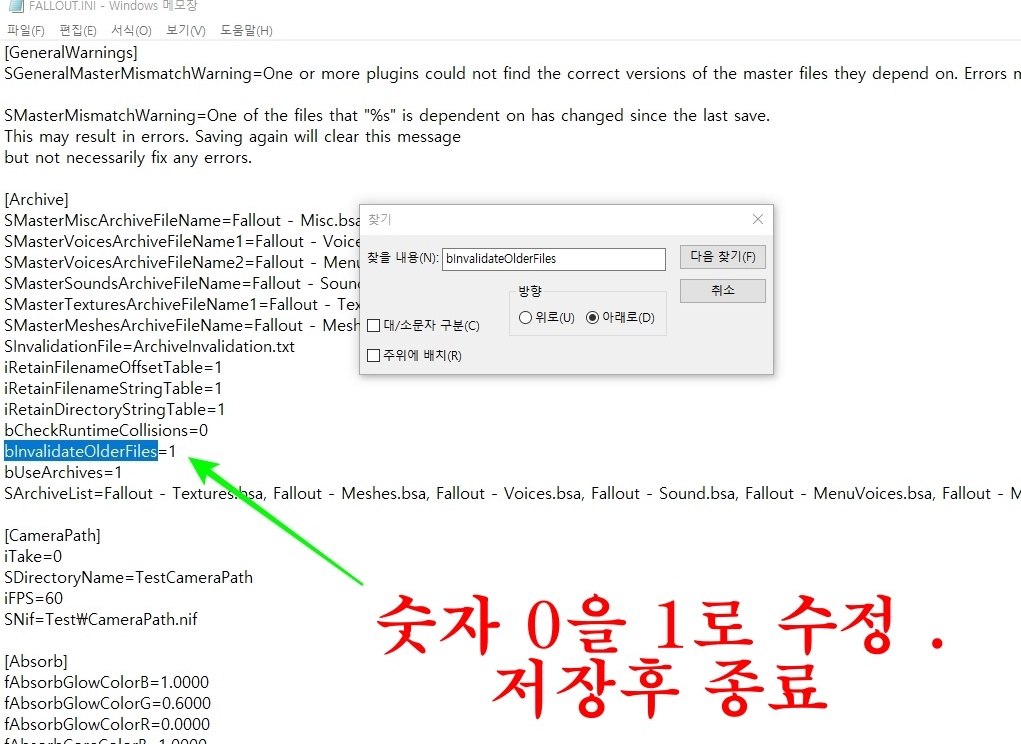Click the iRetainFilenameOffsetTable=1 line
1021x744 pixels.
(x=113, y=368)
